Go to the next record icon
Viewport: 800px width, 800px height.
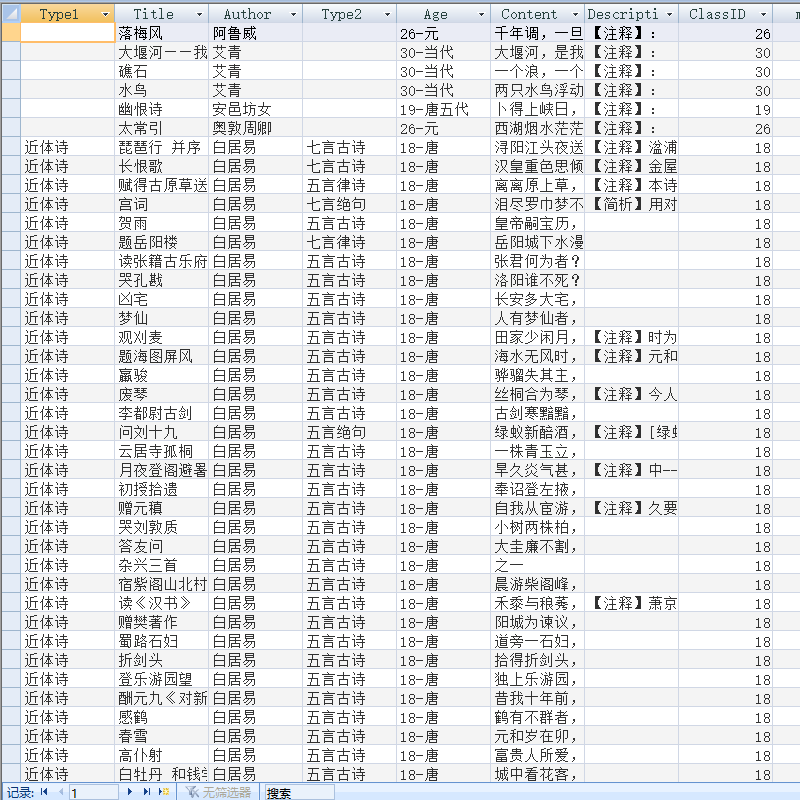tap(129, 791)
